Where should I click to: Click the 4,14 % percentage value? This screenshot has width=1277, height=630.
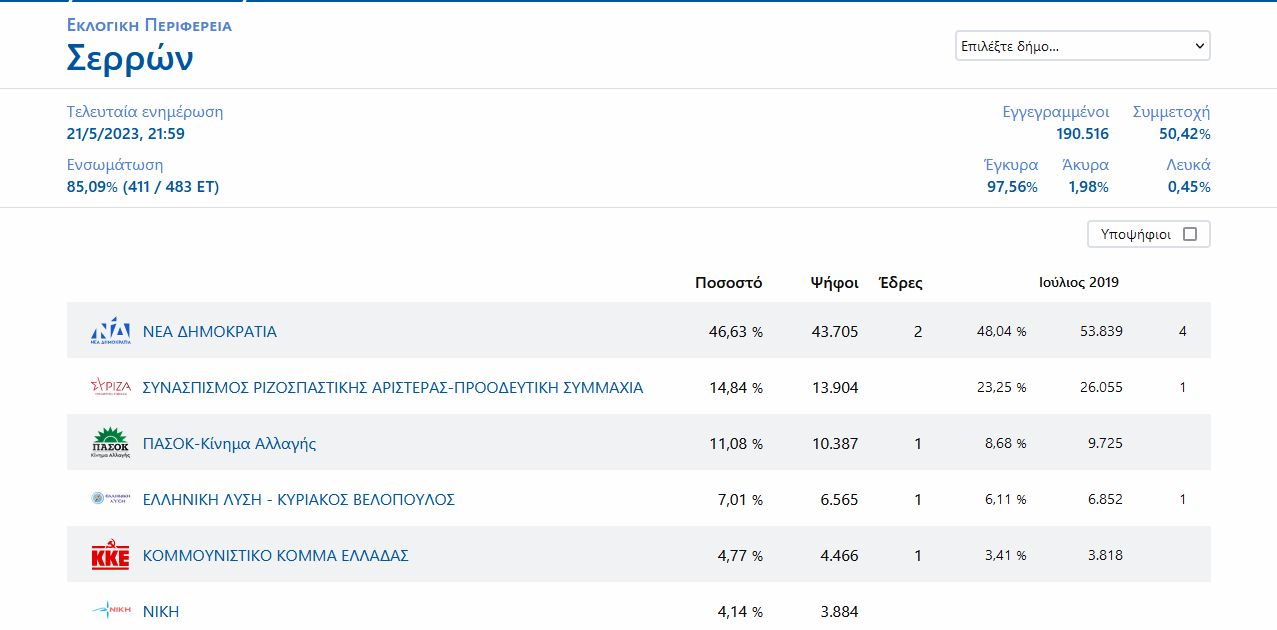click(741, 612)
